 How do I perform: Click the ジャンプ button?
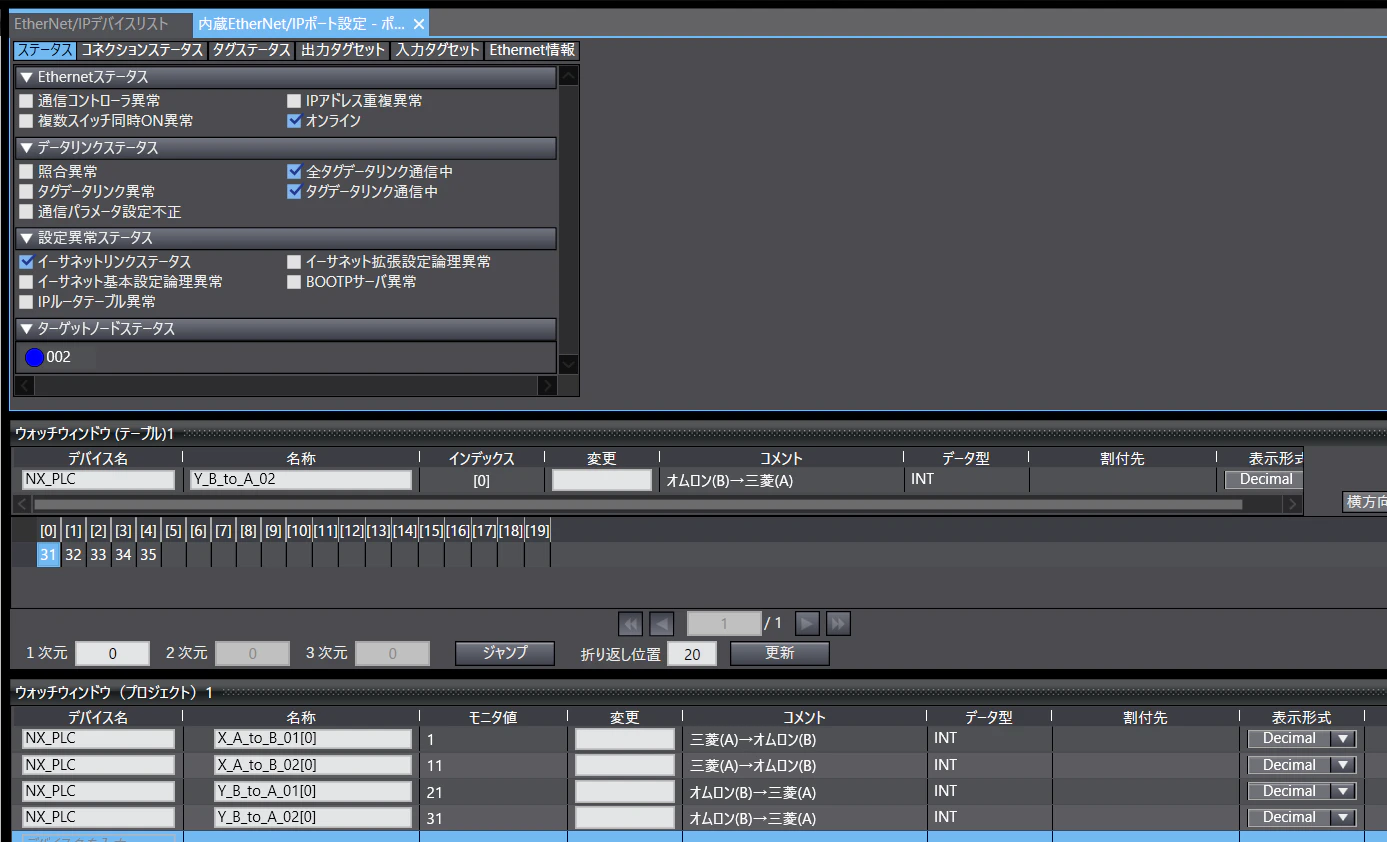pyautogui.click(x=505, y=653)
